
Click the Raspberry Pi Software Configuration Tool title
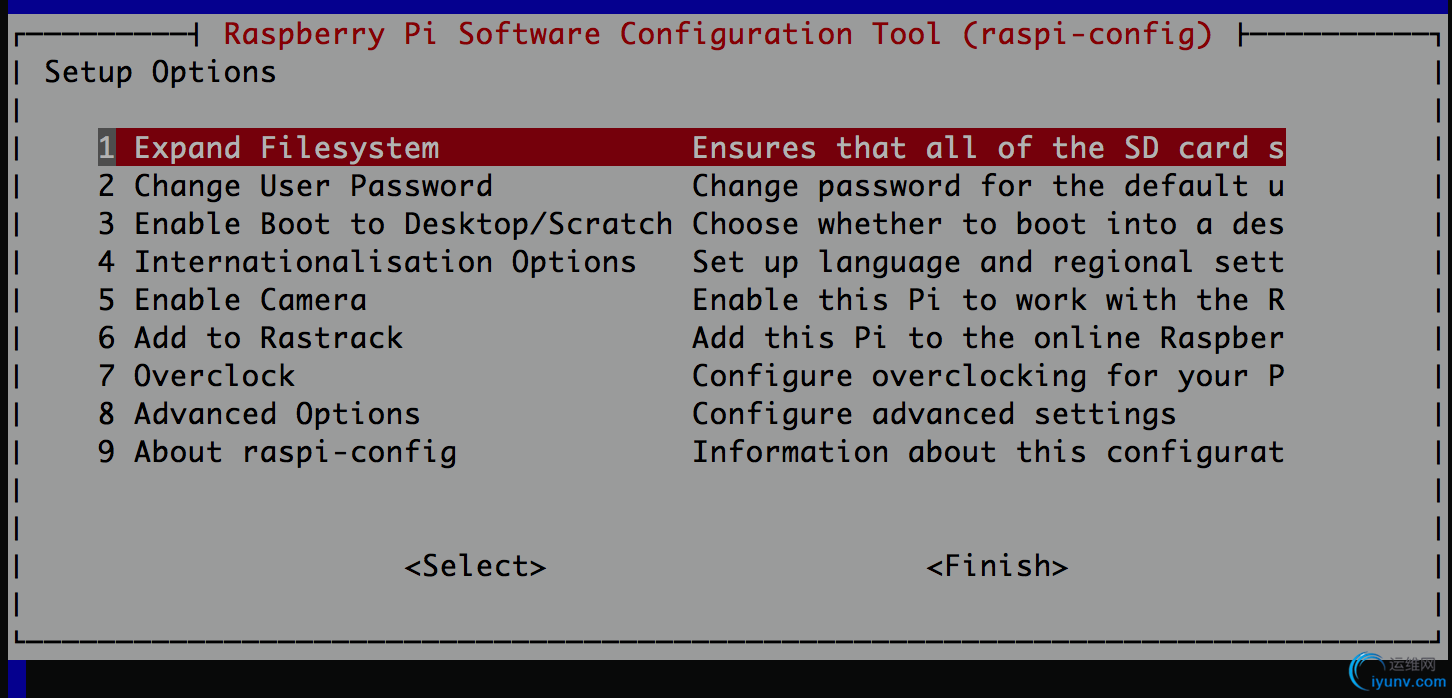pyautogui.click(x=718, y=34)
